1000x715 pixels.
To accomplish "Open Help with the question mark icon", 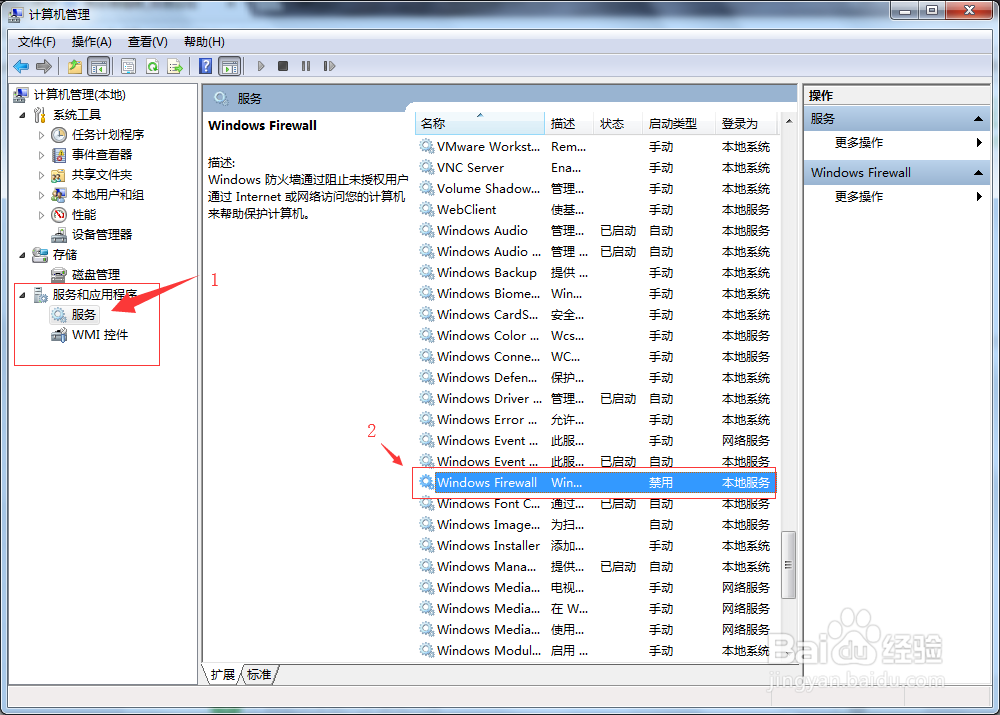I will [x=205, y=66].
